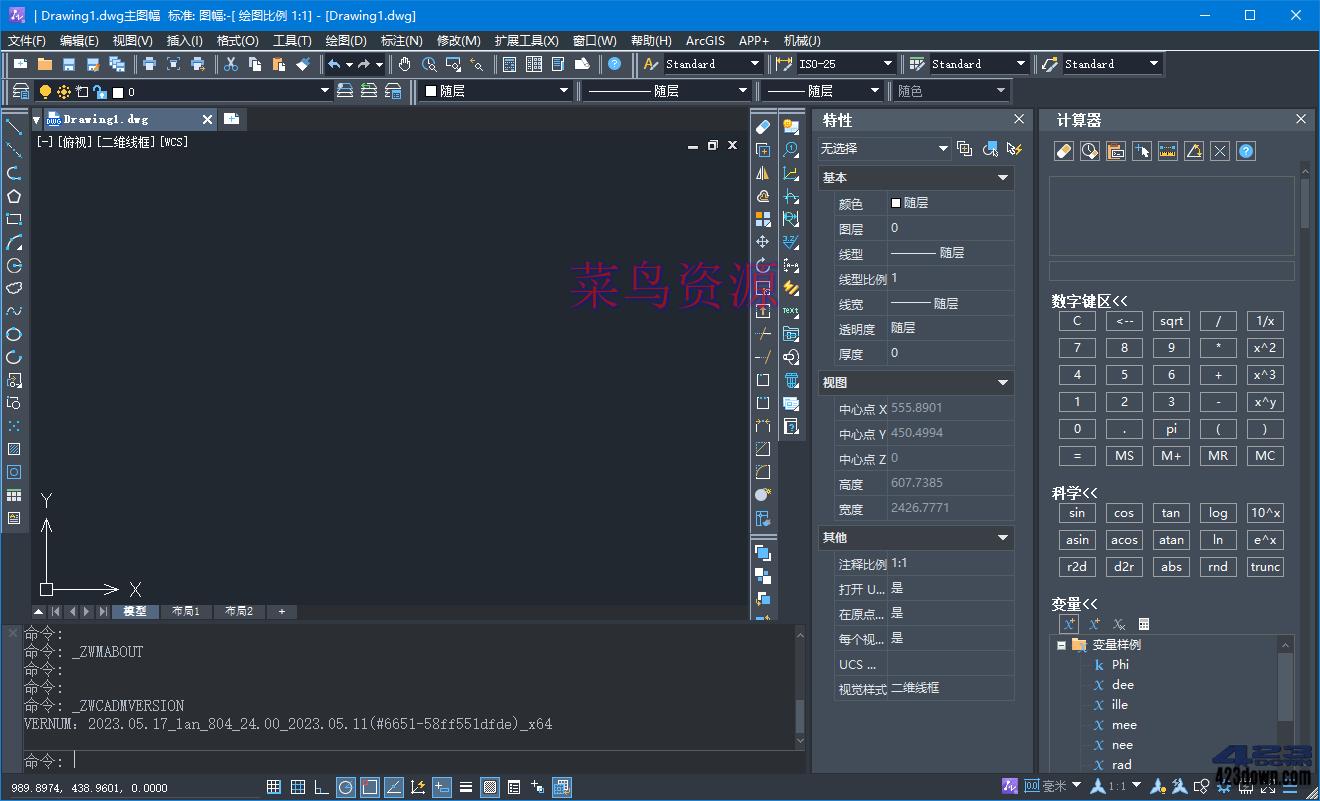Select the Polygon drawing tool
The width and height of the screenshot is (1320, 801).
click(14, 196)
